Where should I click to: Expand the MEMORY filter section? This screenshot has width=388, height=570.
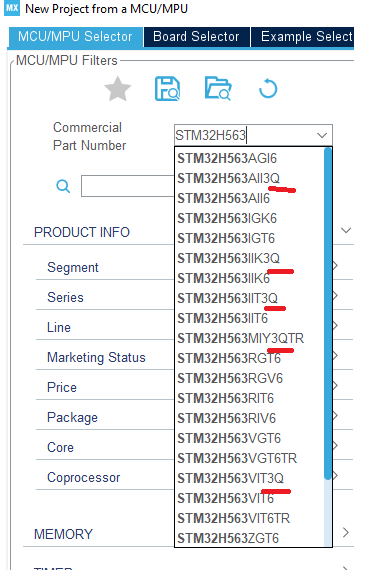(345, 533)
